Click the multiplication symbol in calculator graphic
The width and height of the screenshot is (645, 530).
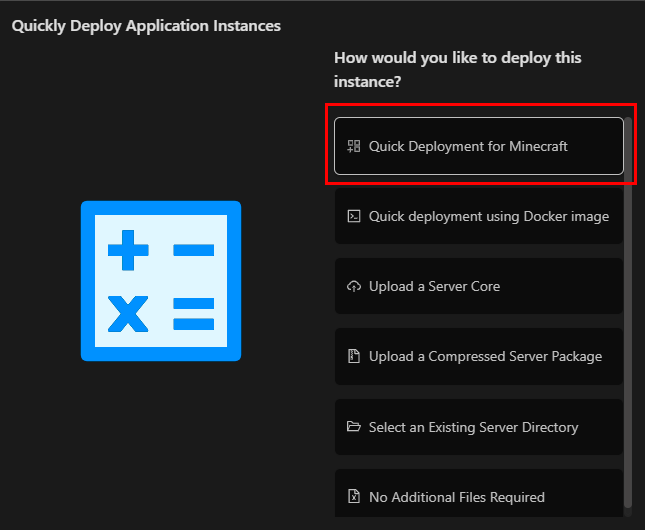(128, 312)
